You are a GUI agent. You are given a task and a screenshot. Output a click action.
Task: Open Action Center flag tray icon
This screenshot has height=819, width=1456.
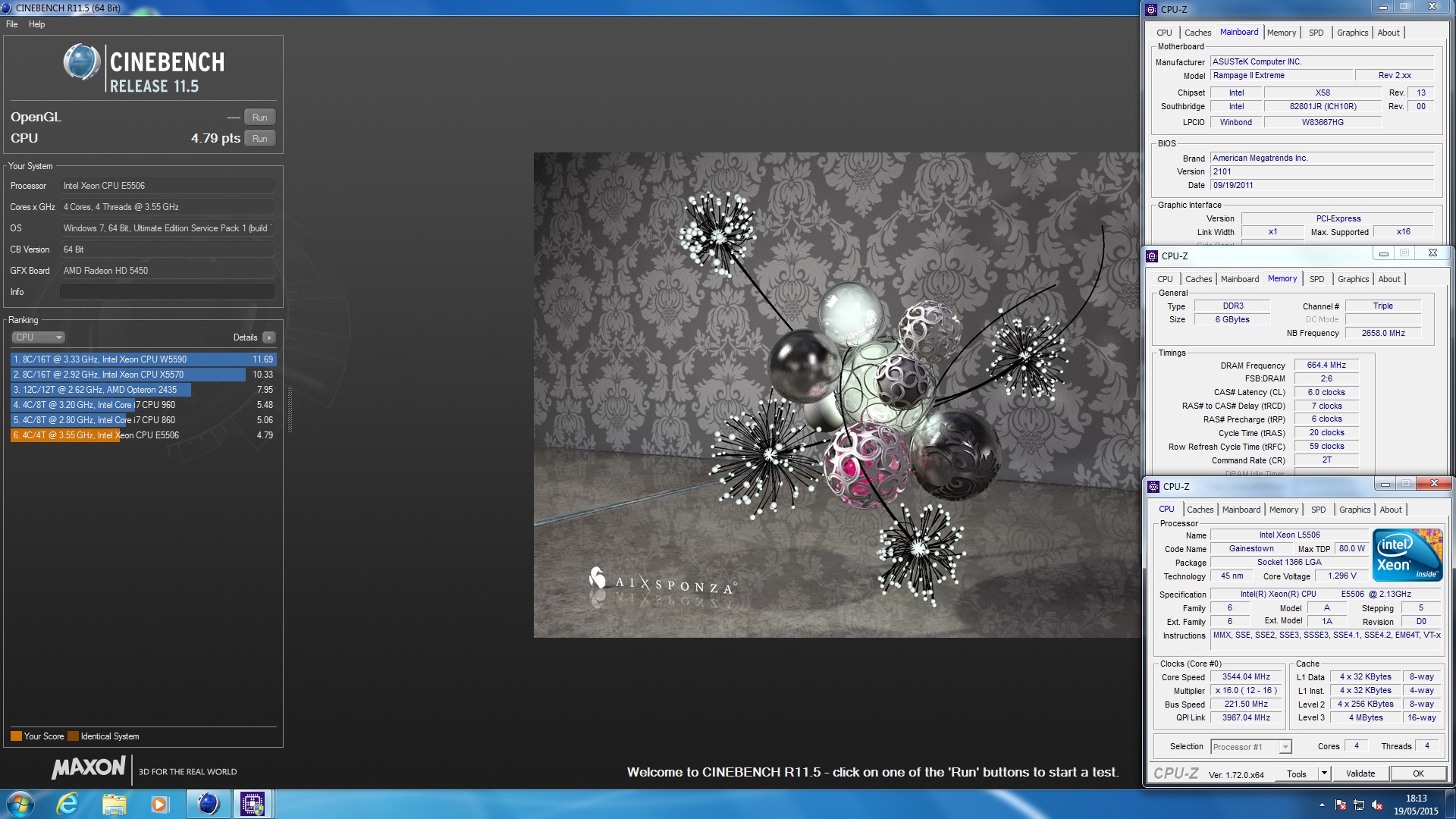[1340, 805]
